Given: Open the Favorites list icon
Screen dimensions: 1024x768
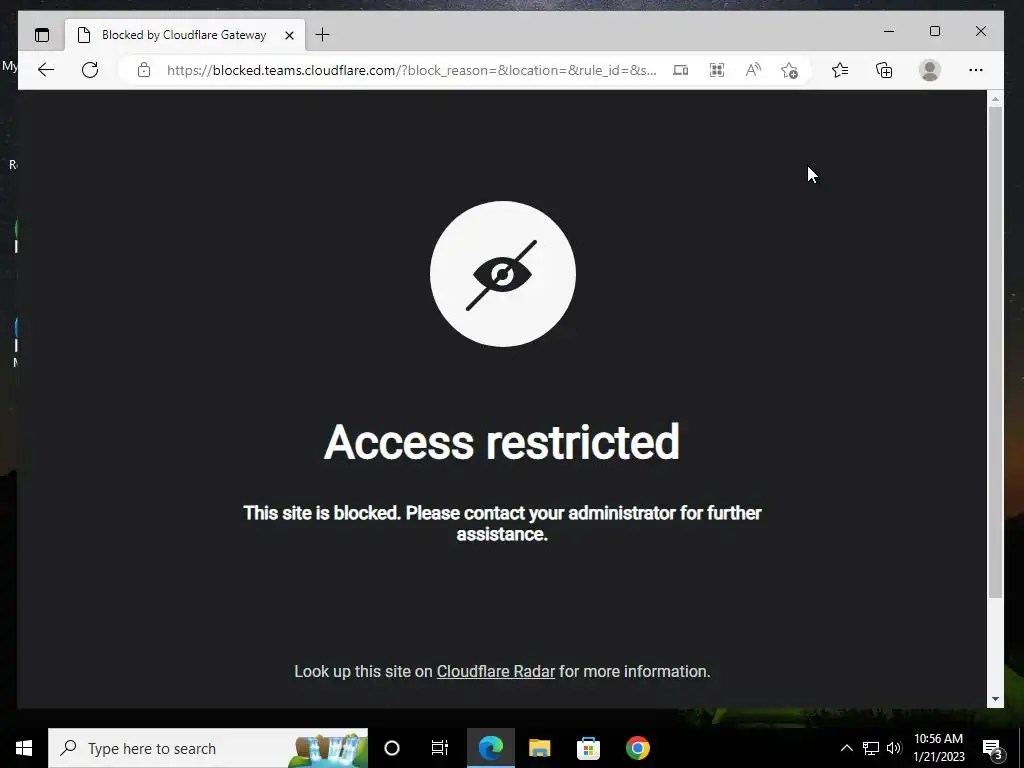Looking at the screenshot, I should 840,70.
